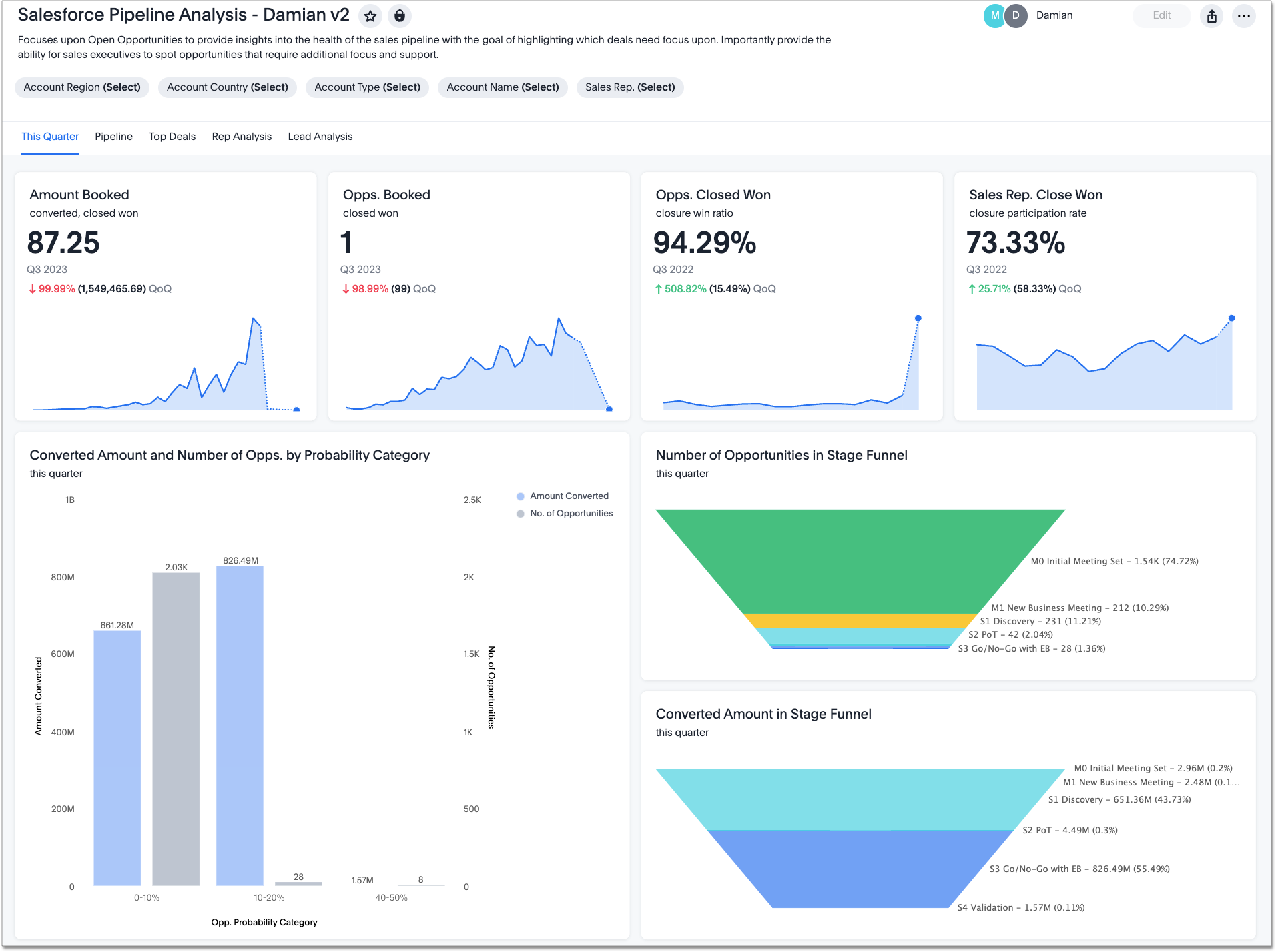Click the 826.49M blue bar
The height and width of the screenshot is (952, 1276).
(240, 726)
